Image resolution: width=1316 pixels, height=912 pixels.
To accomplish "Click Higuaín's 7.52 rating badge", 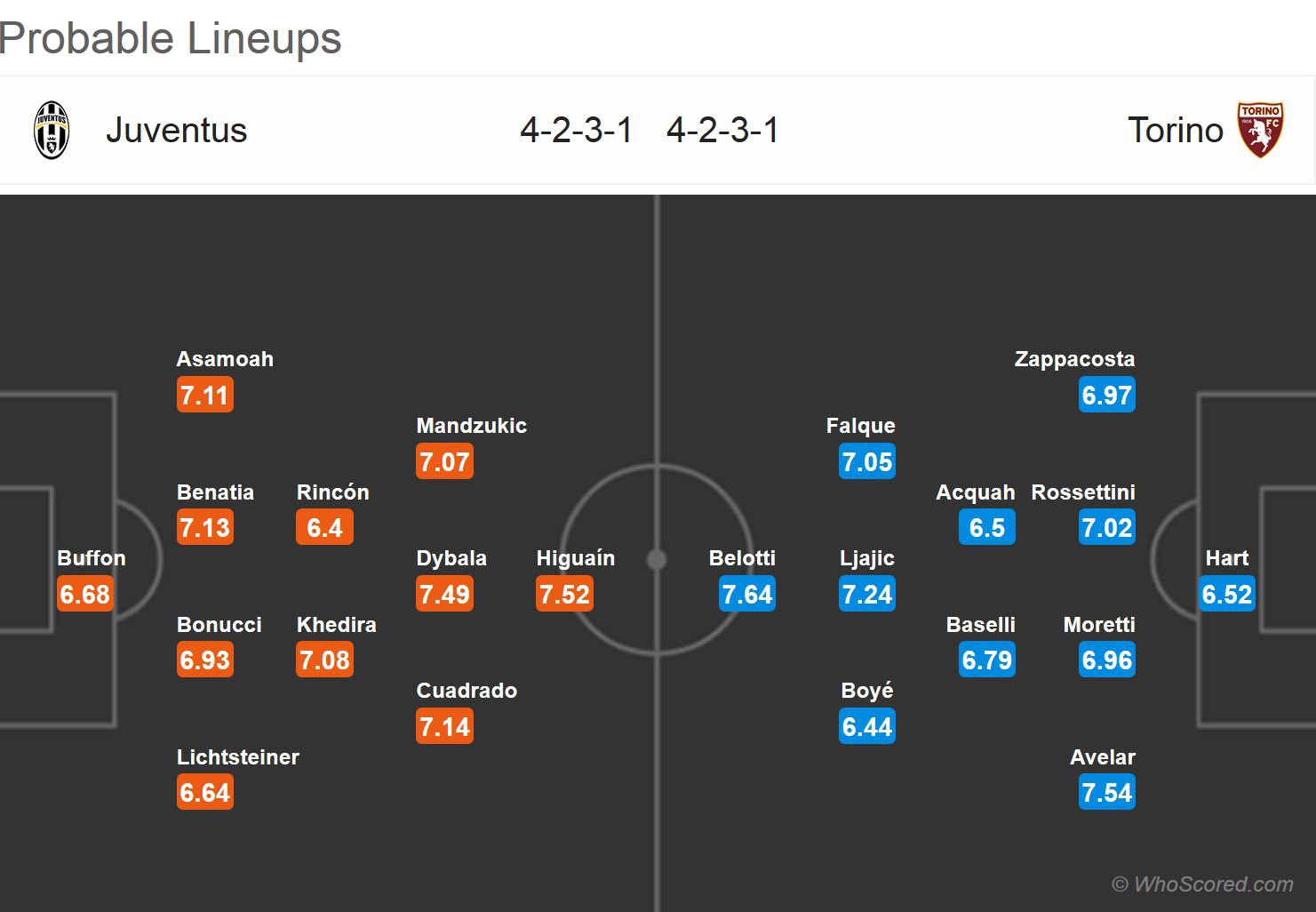I will [x=564, y=594].
